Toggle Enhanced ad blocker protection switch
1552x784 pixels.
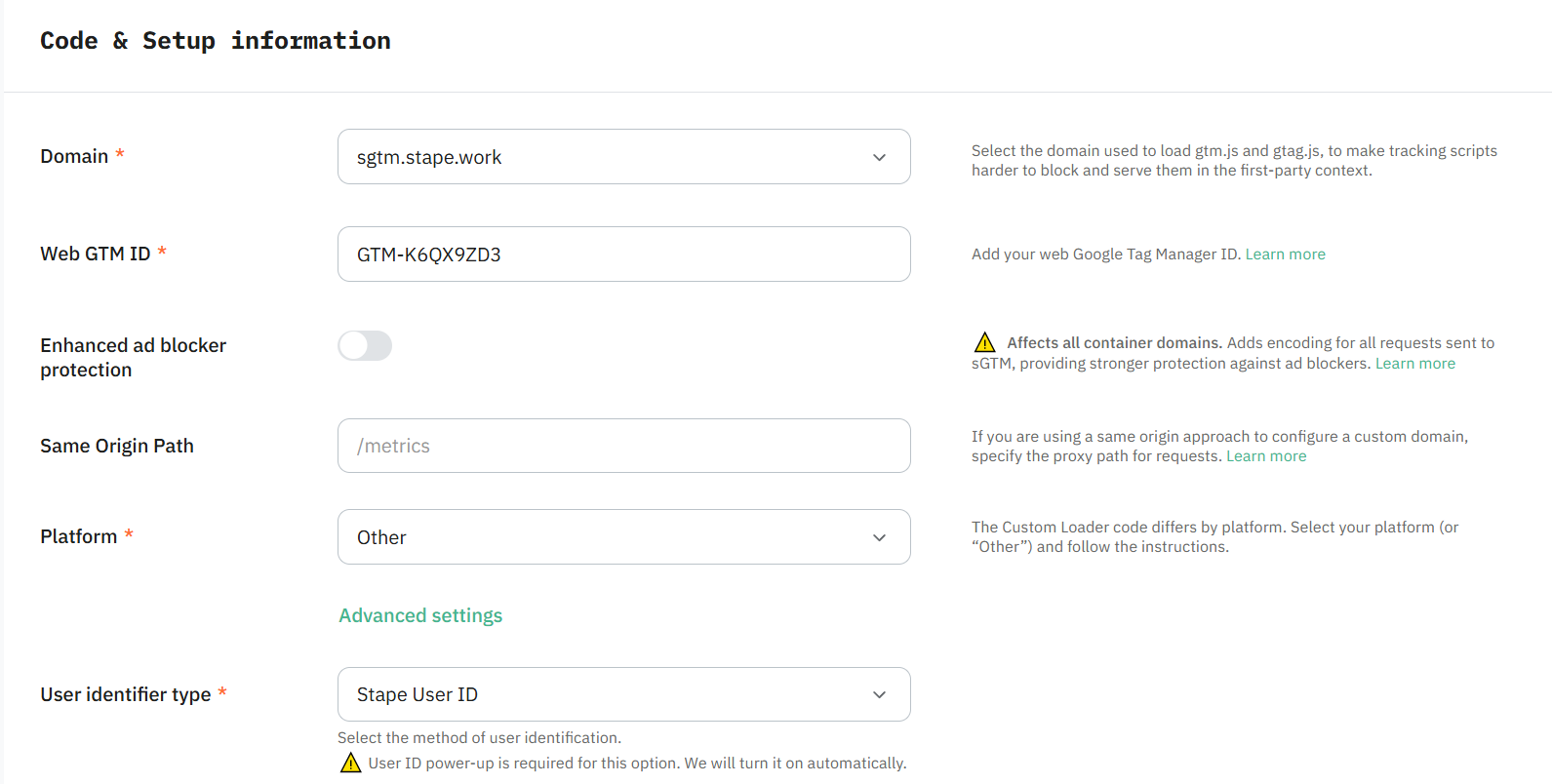point(365,345)
